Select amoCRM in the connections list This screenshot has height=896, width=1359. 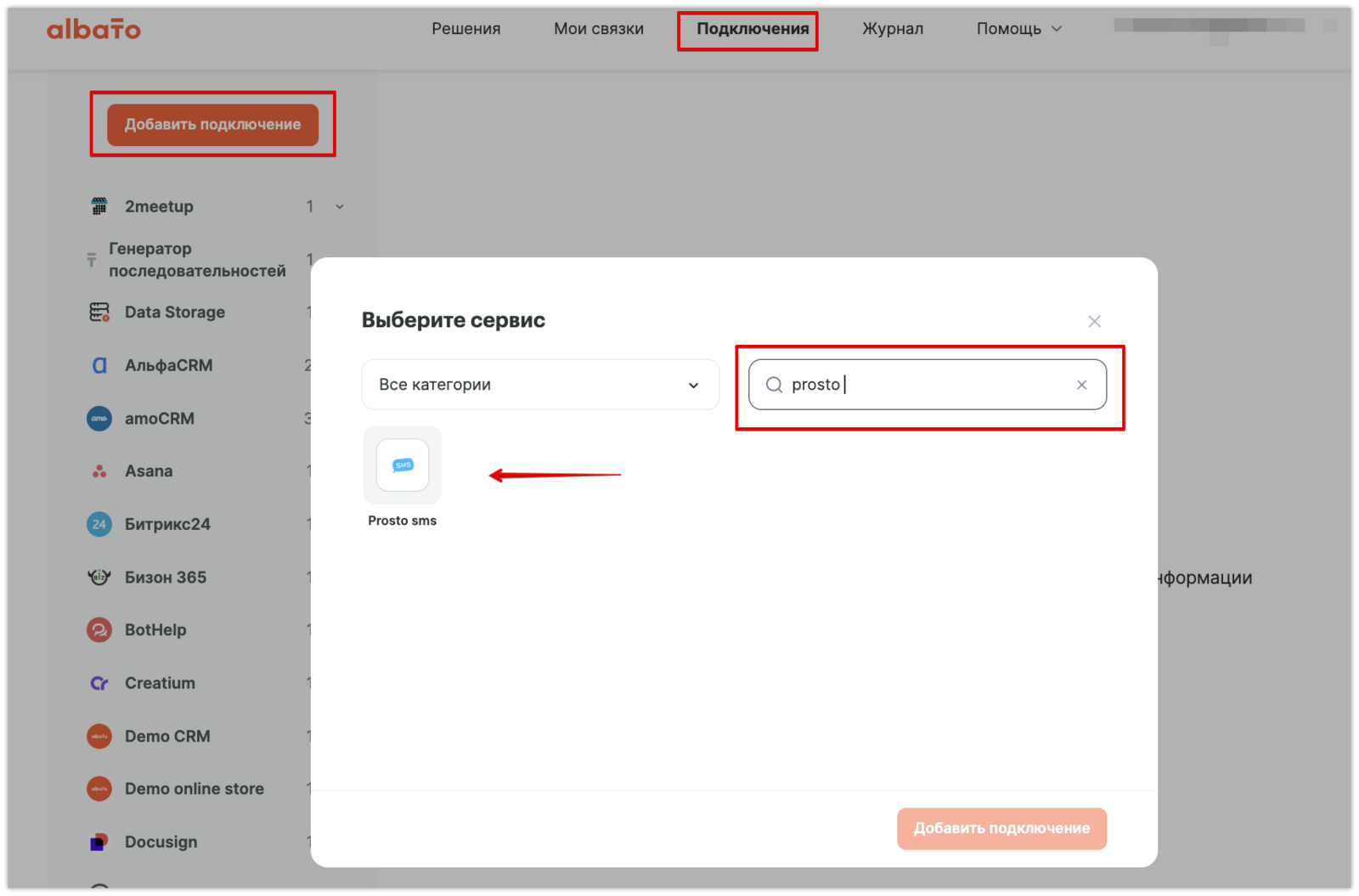pyautogui.click(x=160, y=419)
